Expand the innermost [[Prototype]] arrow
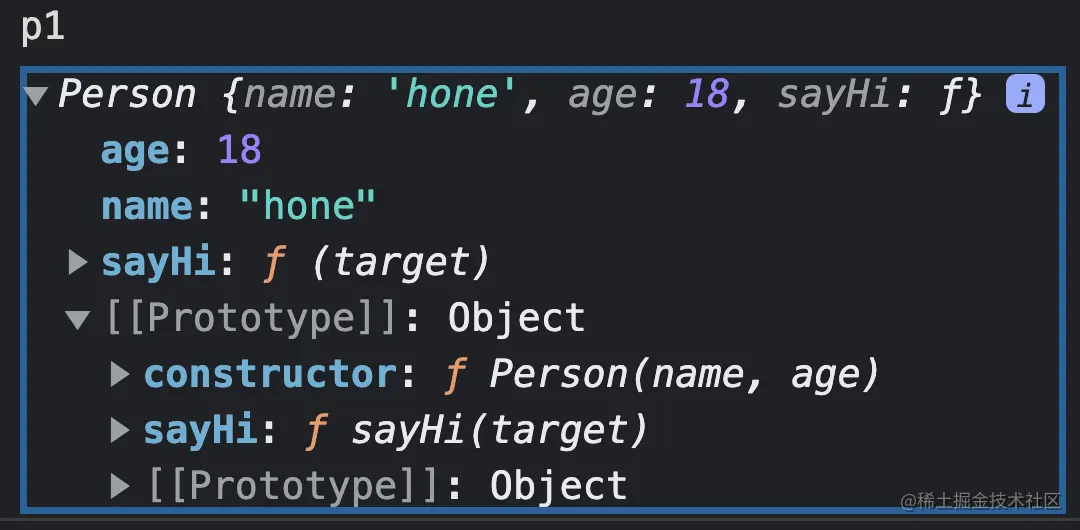Image resolution: width=1080 pixels, height=530 pixels. point(120,487)
